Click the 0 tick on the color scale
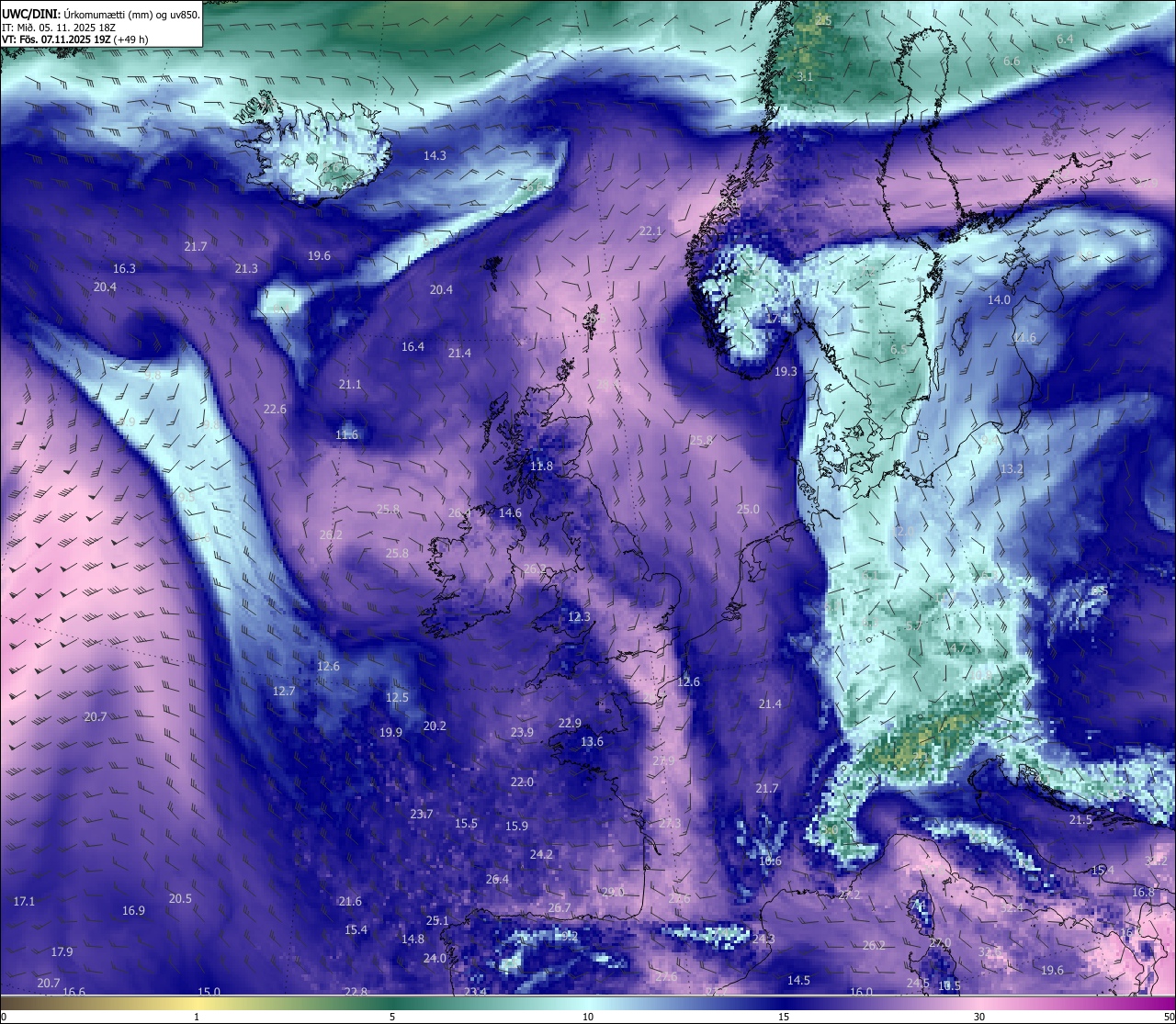The image size is (1176, 1024). [4, 1017]
